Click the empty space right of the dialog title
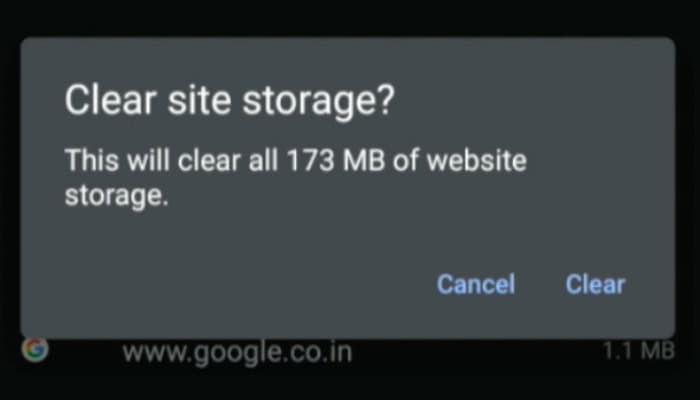This screenshot has width=700, height=400. (531, 101)
